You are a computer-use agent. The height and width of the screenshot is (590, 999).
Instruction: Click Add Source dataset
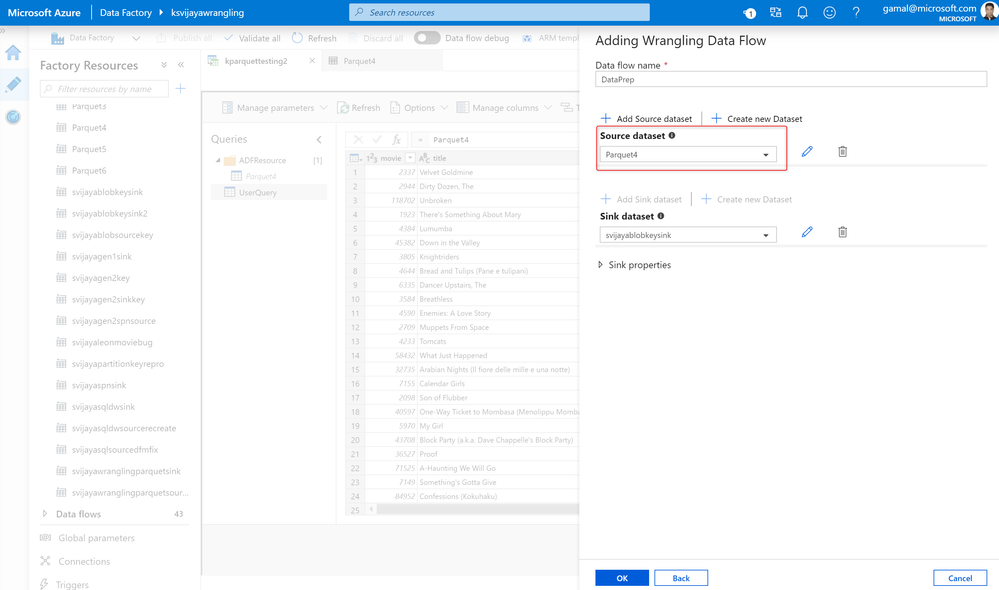pyautogui.click(x=646, y=119)
